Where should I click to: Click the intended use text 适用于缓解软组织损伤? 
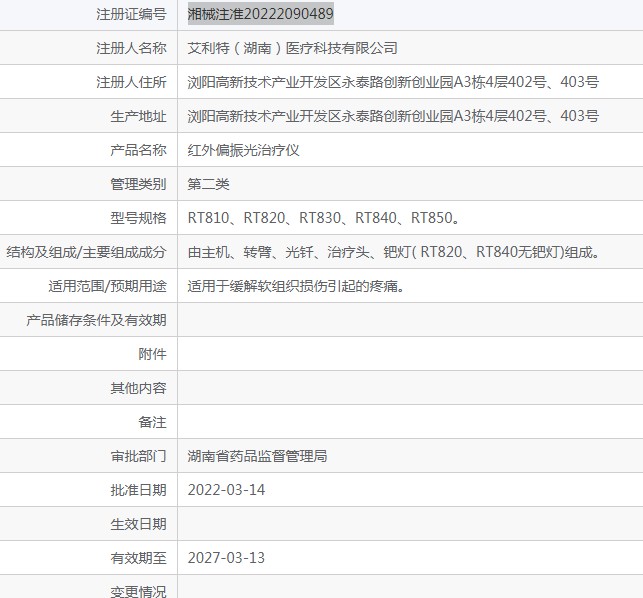click(296, 286)
